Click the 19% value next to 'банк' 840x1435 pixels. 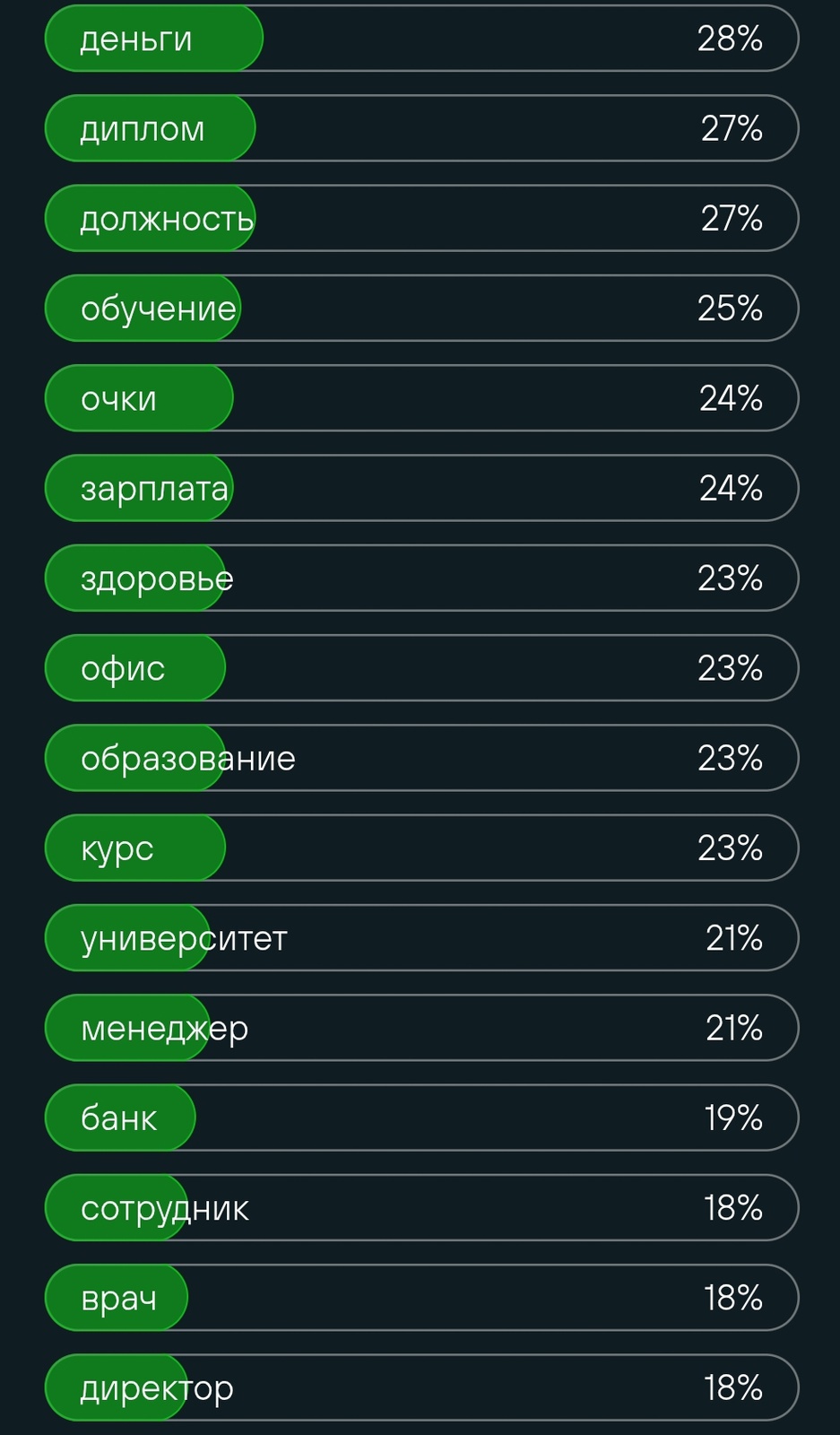[x=732, y=1118]
